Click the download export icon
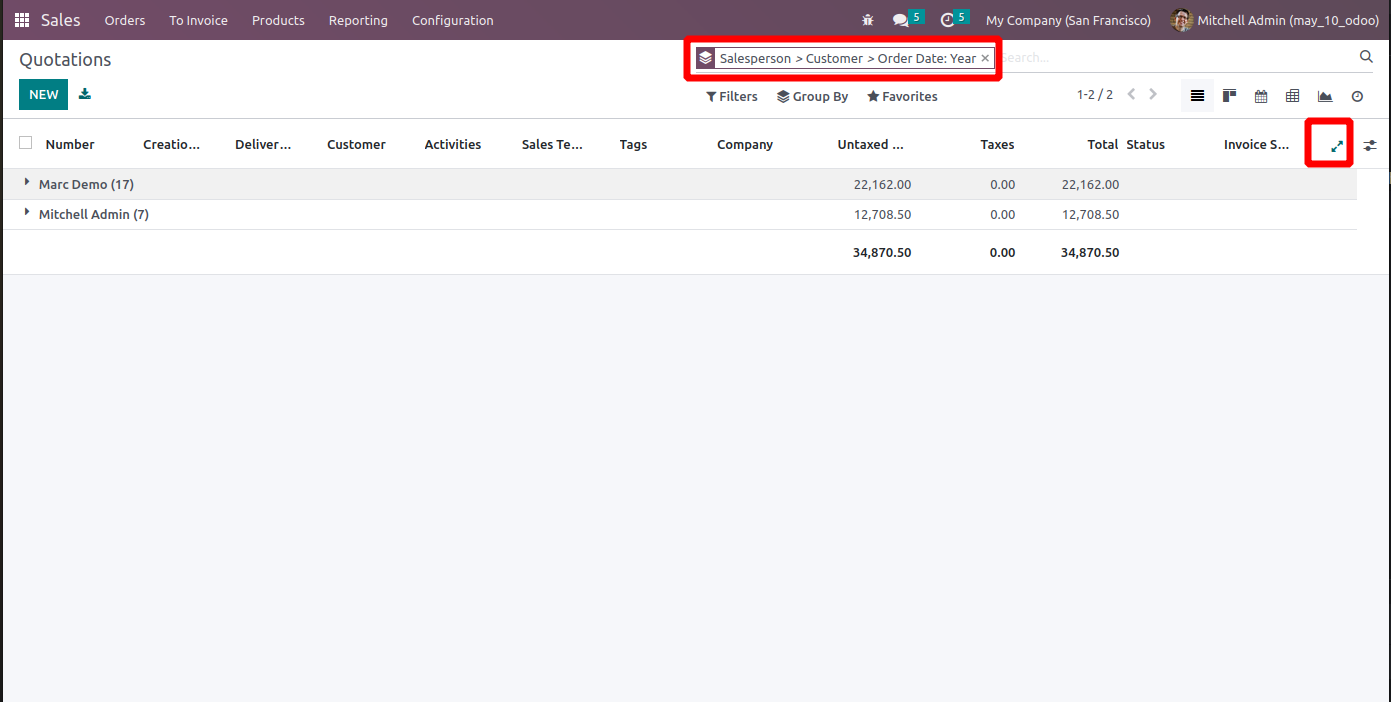The image size is (1391, 702). [85, 94]
